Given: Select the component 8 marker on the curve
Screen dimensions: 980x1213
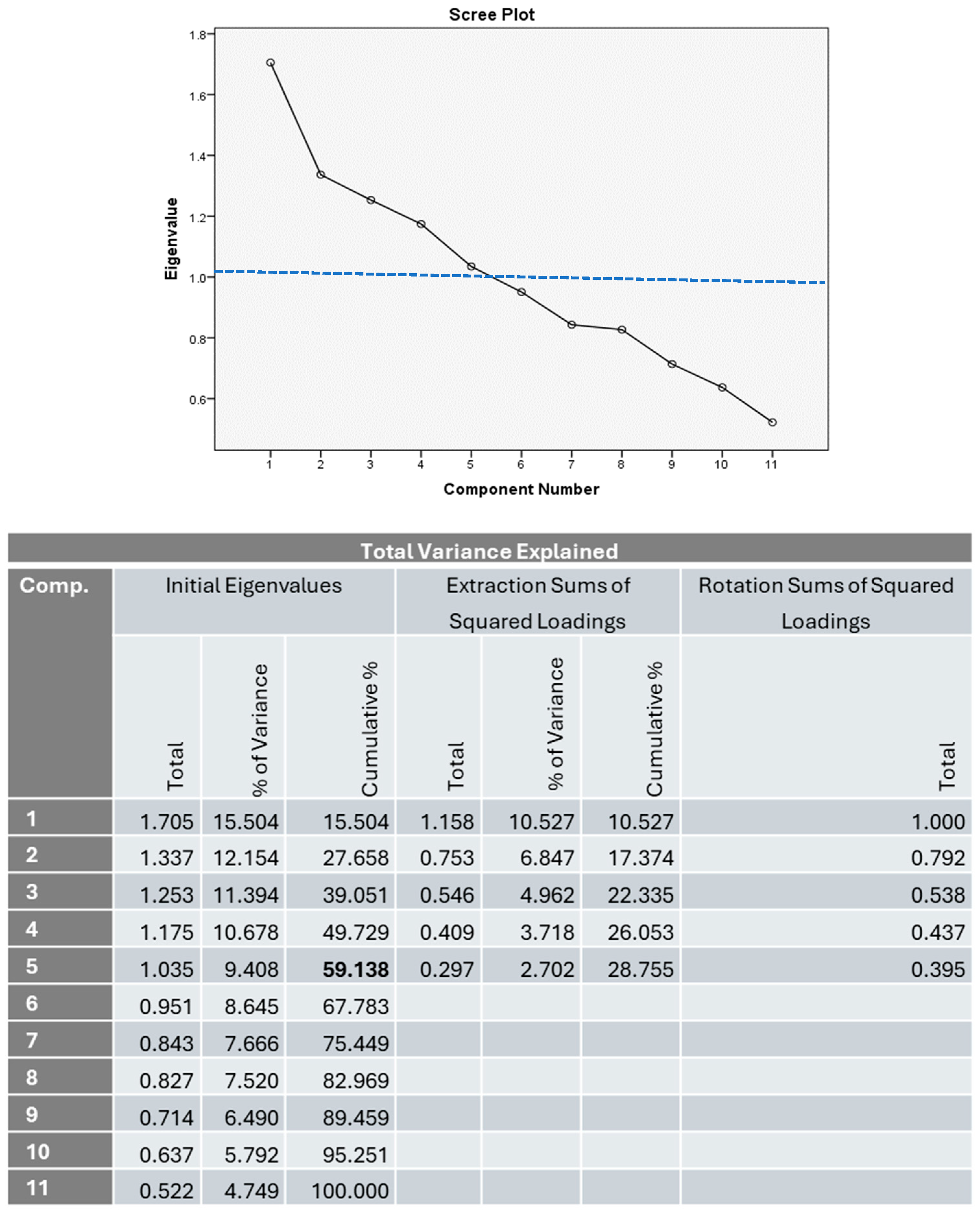Looking at the screenshot, I should (x=621, y=330).
